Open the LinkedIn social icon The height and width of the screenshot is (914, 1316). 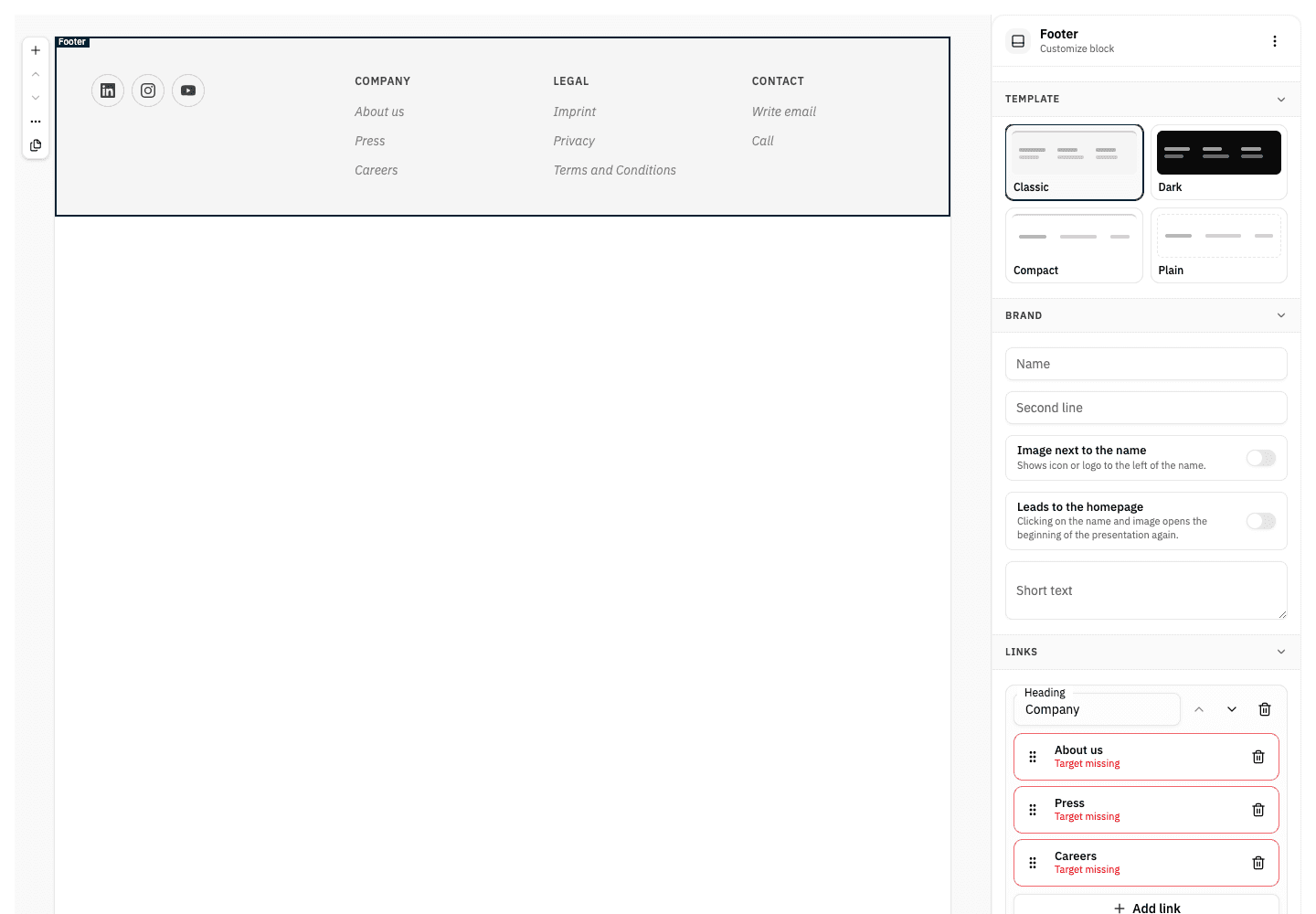[108, 90]
